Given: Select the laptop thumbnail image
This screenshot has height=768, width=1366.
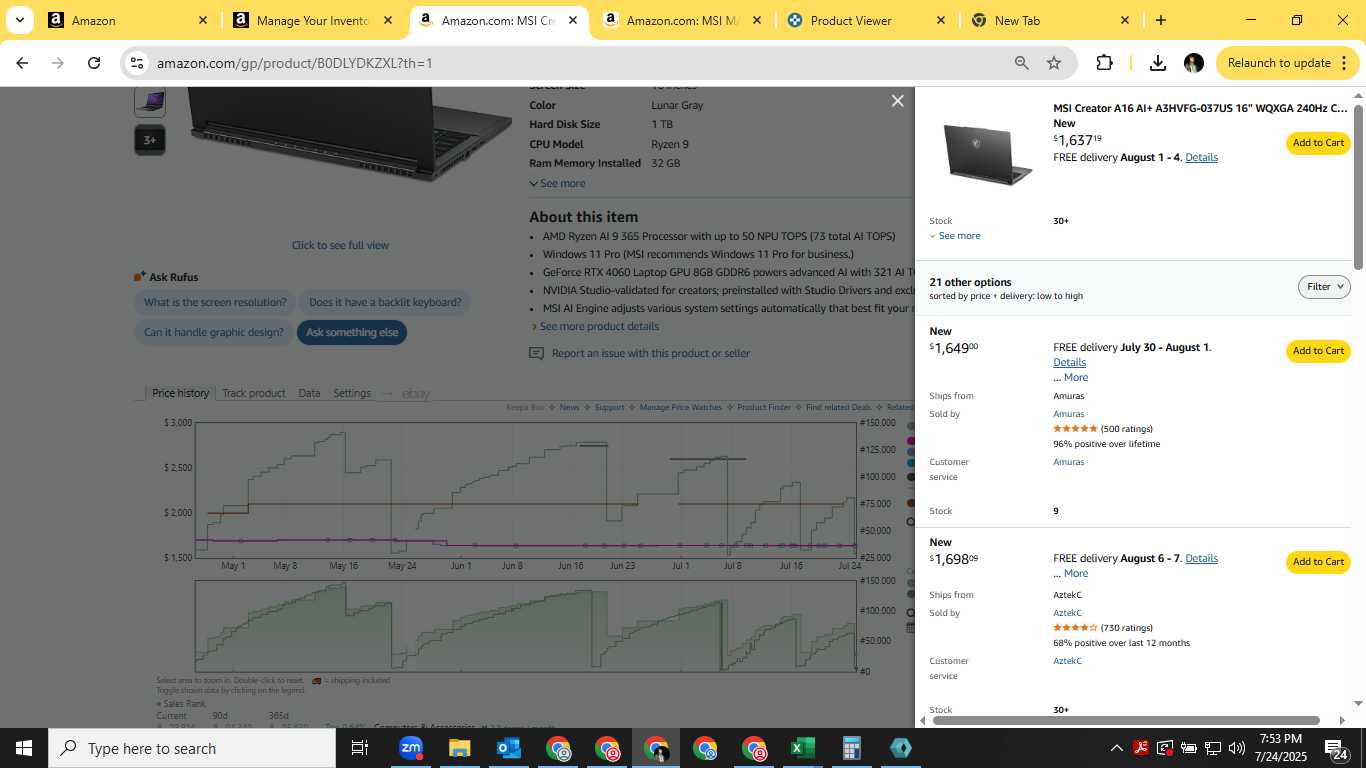Looking at the screenshot, I should pyautogui.click(x=150, y=101).
